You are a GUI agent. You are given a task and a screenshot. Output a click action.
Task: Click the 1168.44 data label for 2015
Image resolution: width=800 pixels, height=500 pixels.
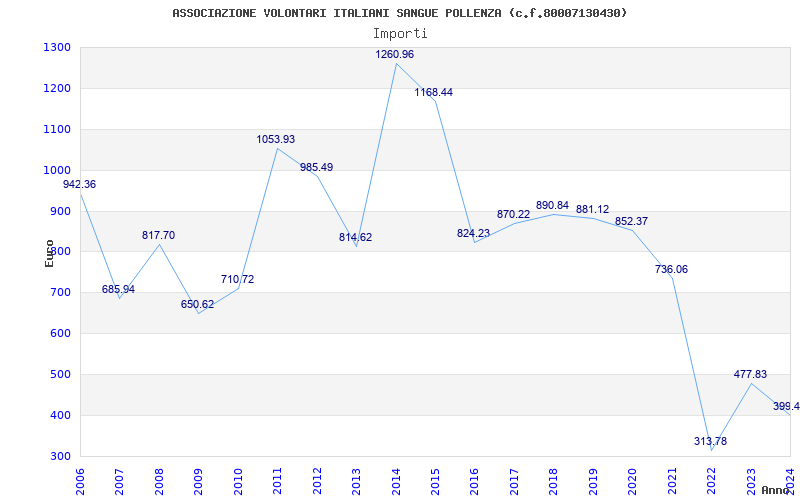[x=433, y=92]
